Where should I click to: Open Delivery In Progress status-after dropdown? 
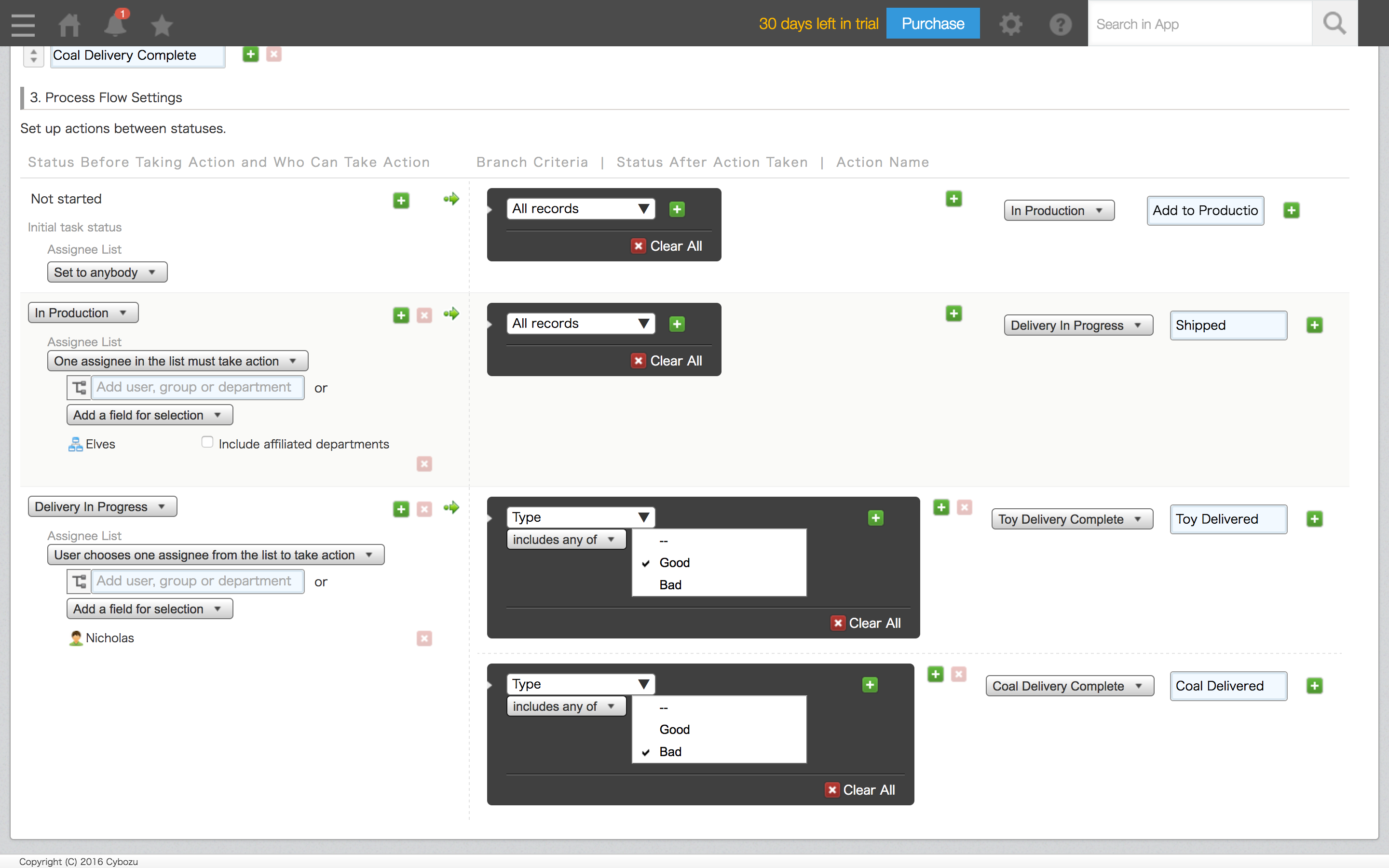[1078, 325]
